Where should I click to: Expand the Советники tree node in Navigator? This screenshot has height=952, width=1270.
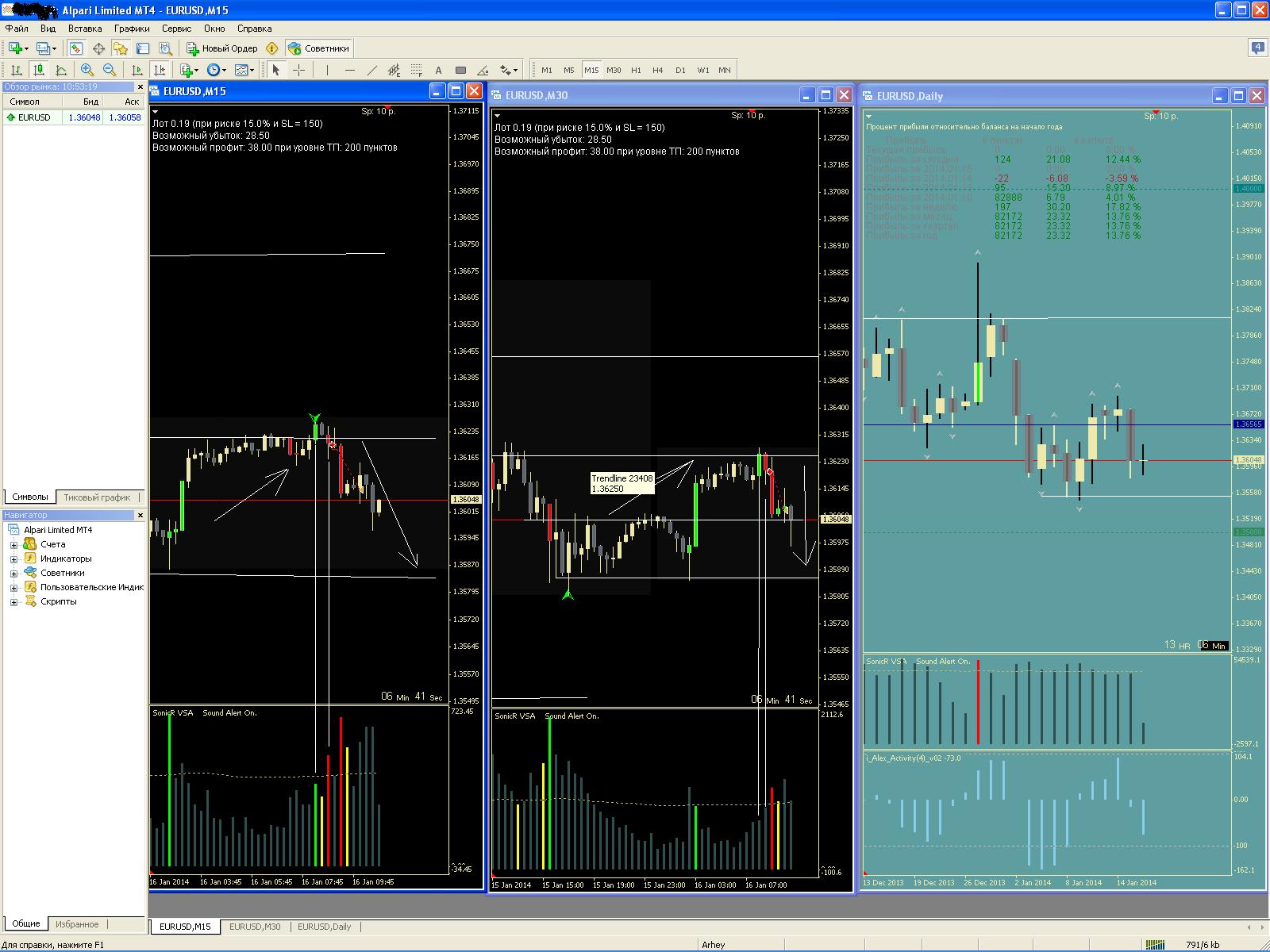click(13, 574)
